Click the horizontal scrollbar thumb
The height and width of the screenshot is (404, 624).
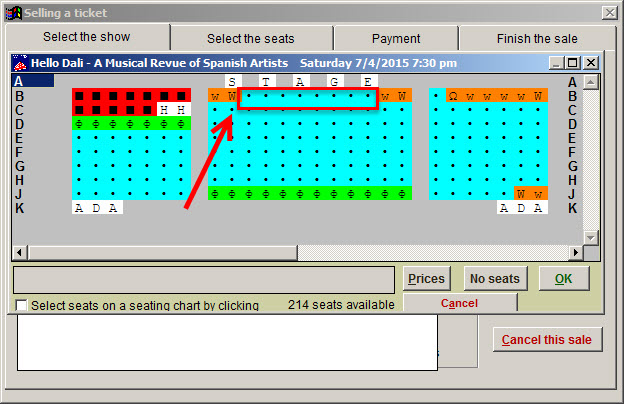point(162,252)
